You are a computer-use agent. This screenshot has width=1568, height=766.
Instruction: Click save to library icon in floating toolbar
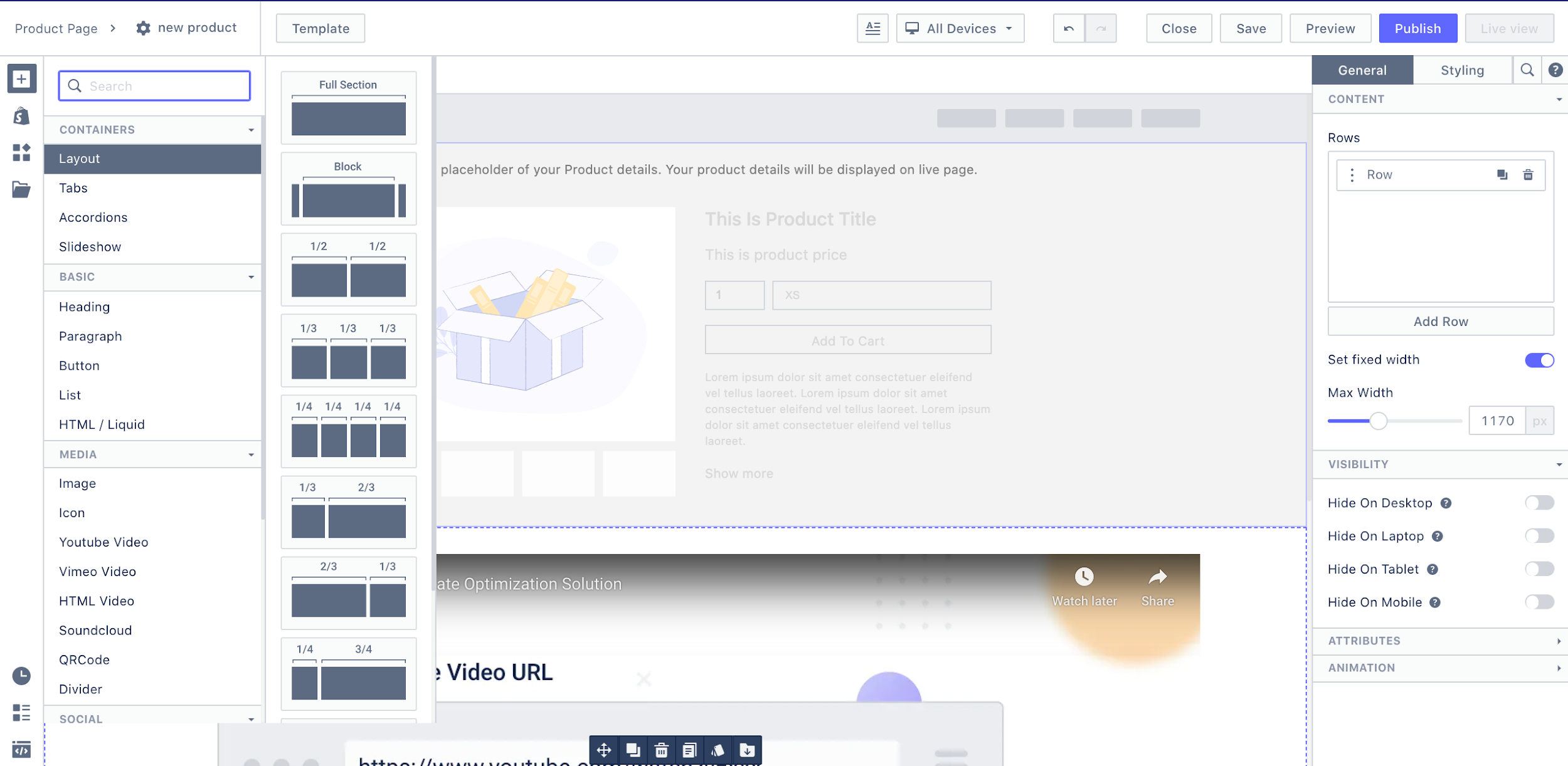pos(746,750)
